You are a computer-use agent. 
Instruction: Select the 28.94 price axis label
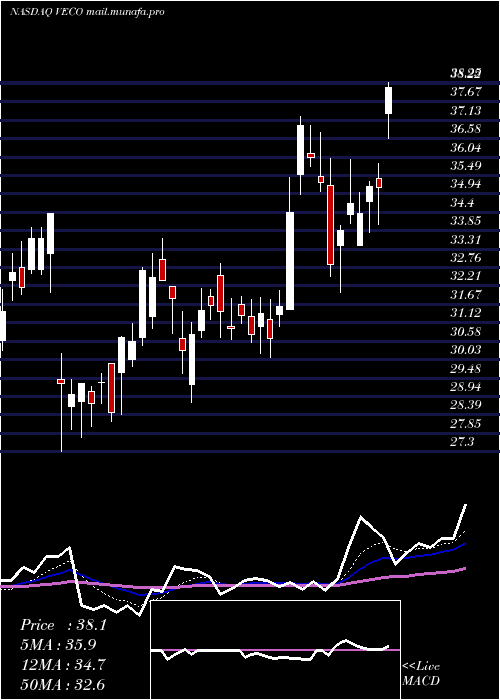click(466, 387)
